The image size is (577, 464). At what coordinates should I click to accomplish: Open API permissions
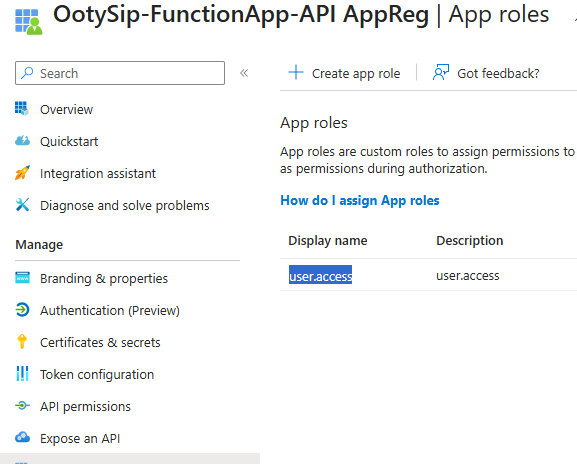85,407
